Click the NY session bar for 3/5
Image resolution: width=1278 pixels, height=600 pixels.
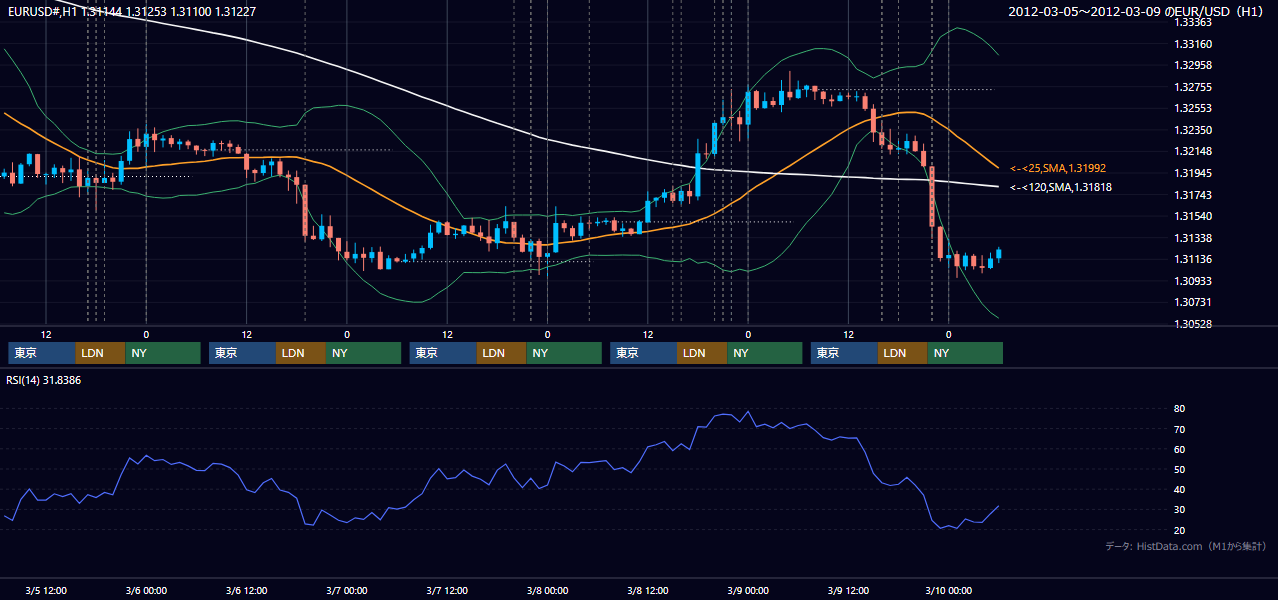point(163,353)
